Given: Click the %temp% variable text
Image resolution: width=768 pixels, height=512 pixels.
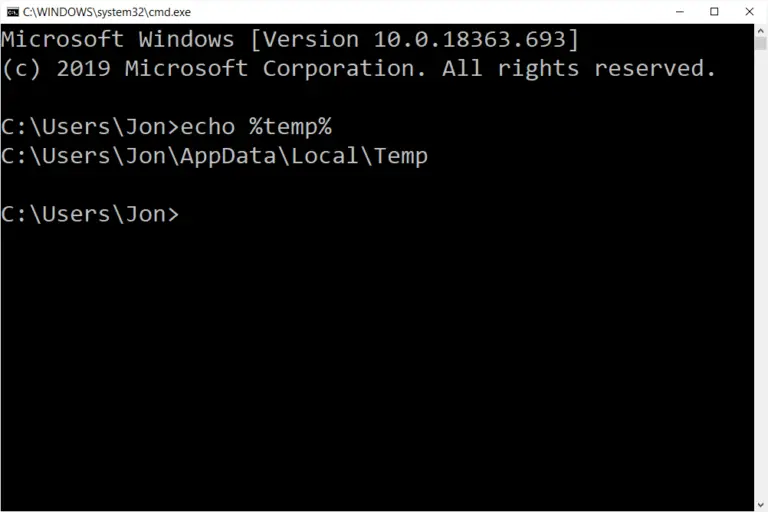Looking at the screenshot, I should [290, 127].
